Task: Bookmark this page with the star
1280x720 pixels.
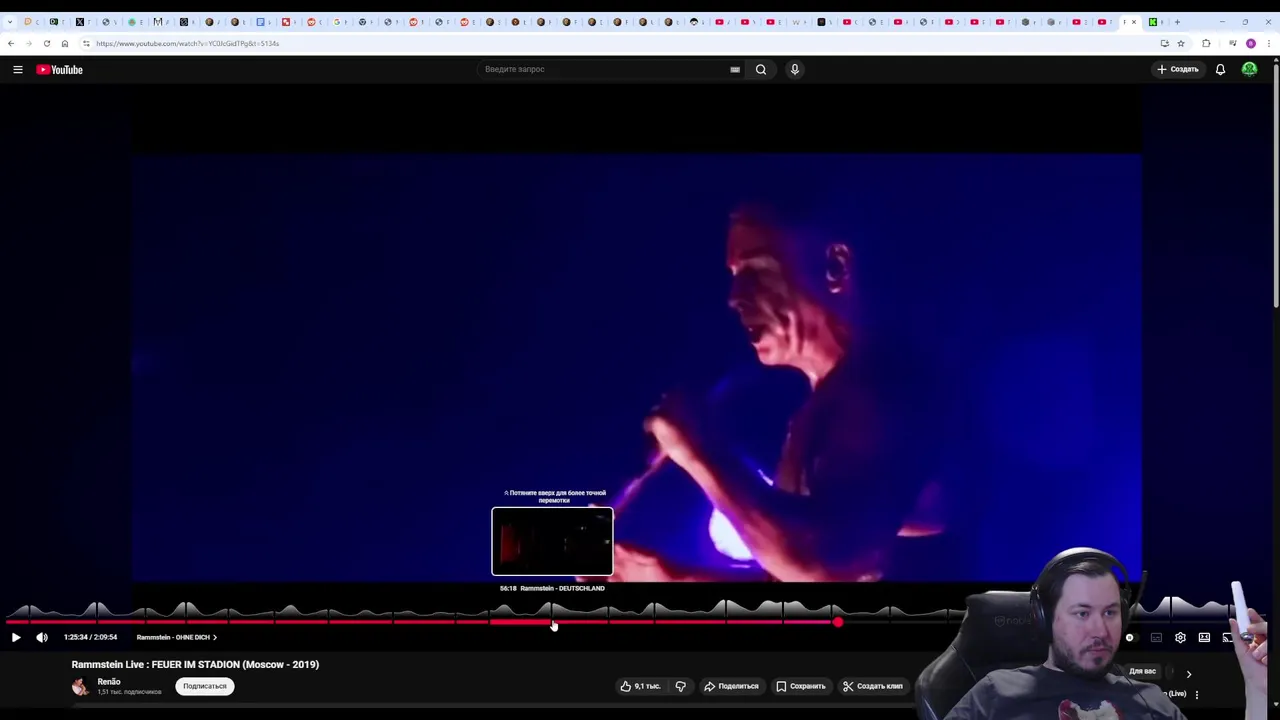Action: [x=1181, y=43]
